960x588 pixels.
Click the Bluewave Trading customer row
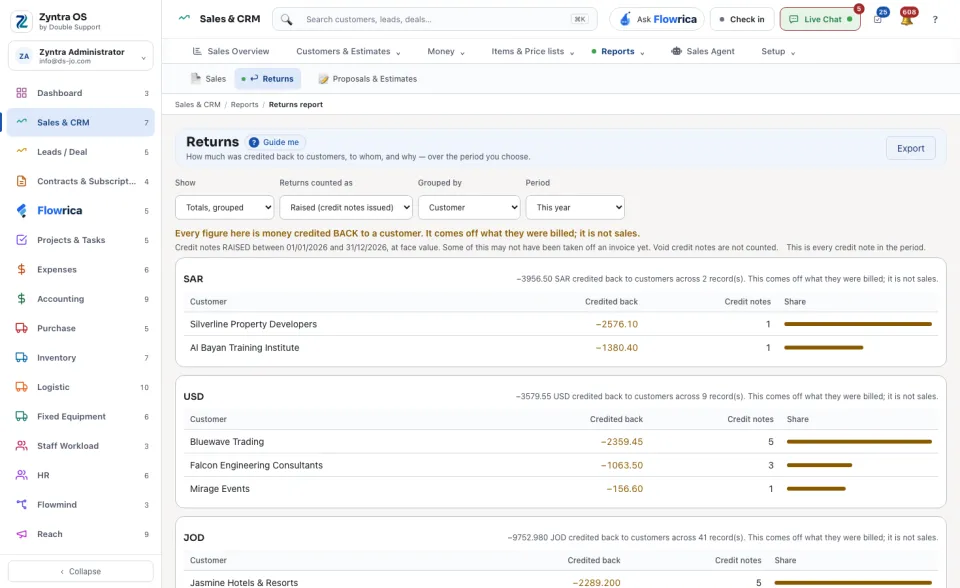(561, 442)
